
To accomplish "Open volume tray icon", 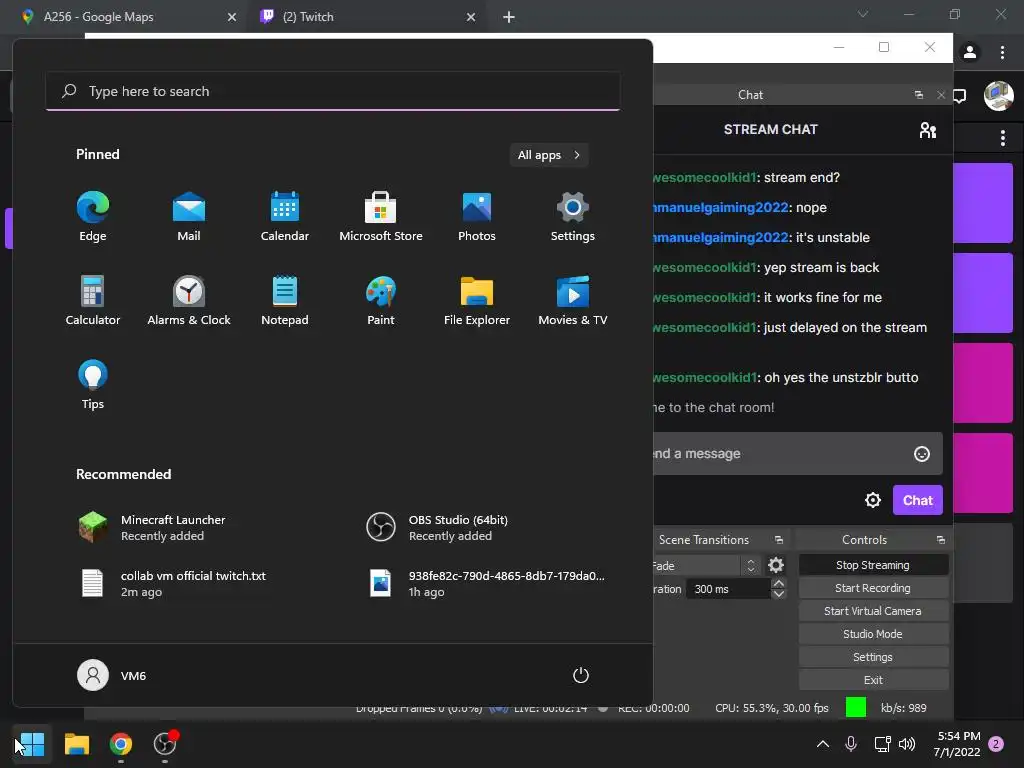I will (x=906, y=744).
